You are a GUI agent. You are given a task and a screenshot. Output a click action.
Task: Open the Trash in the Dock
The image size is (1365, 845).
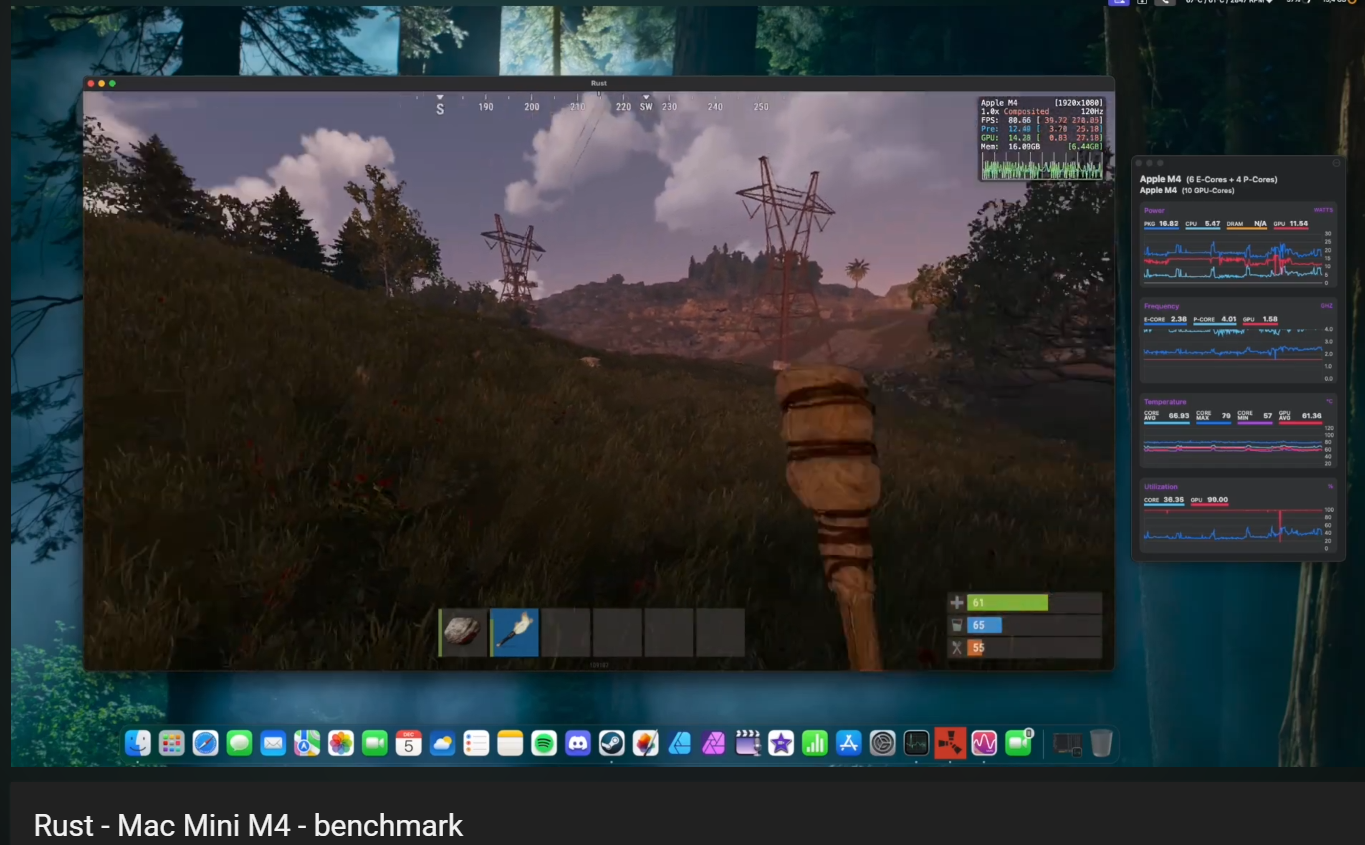(x=1101, y=743)
